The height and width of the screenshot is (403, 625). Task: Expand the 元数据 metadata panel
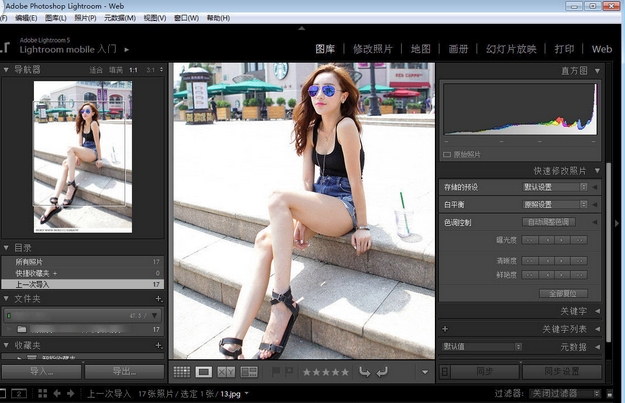click(597, 347)
